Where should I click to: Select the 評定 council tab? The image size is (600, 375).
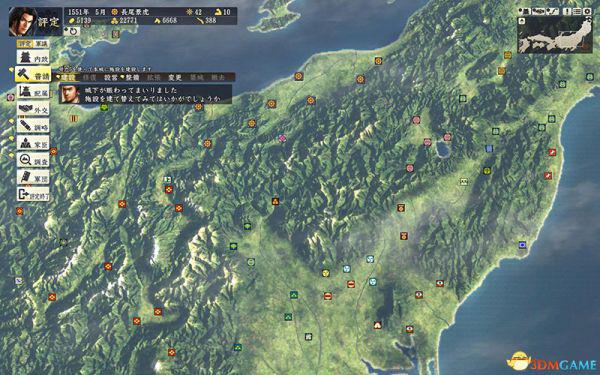pos(25,44)
